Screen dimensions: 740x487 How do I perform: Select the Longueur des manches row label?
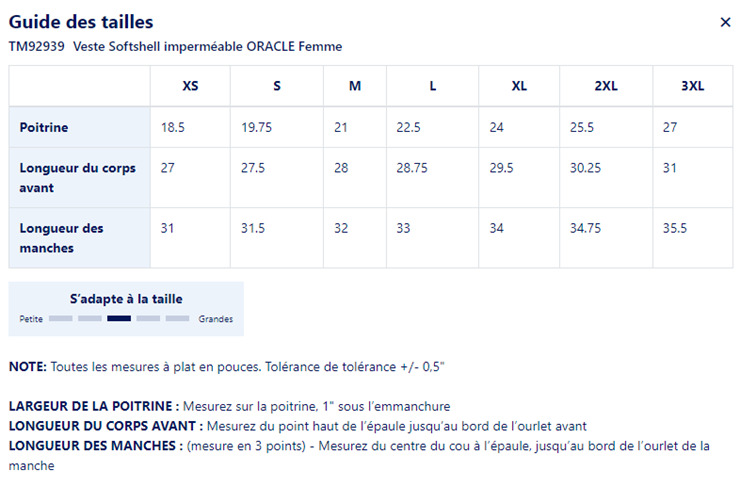(62, 237)
